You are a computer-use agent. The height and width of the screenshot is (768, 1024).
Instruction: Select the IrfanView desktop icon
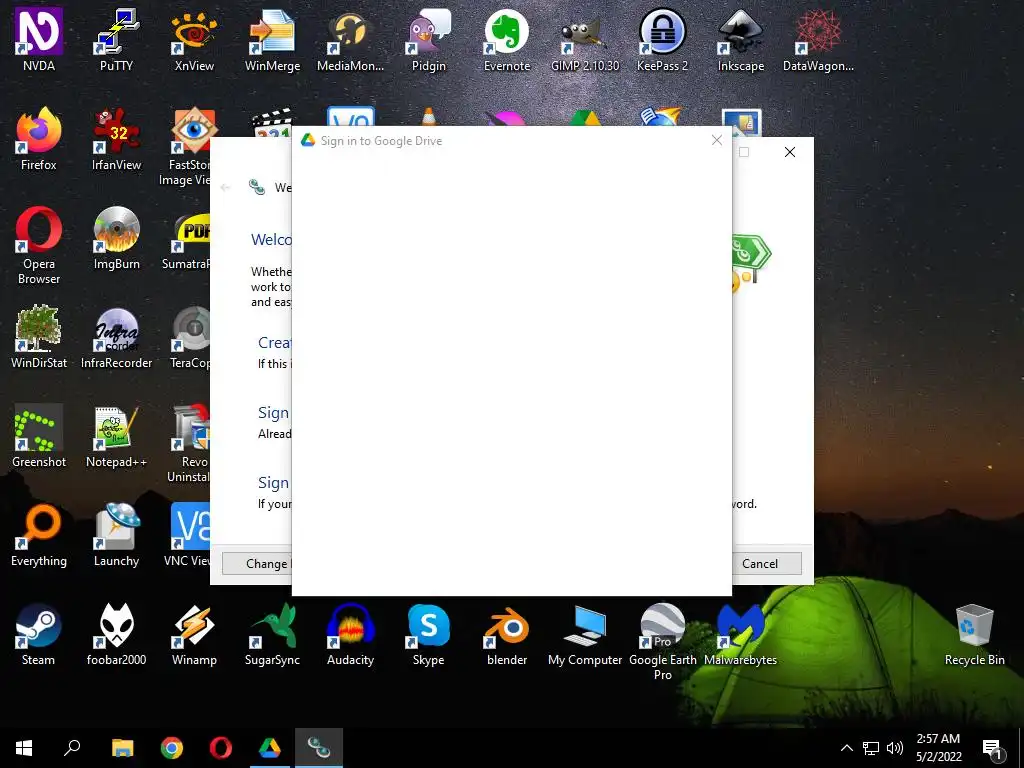116,138
